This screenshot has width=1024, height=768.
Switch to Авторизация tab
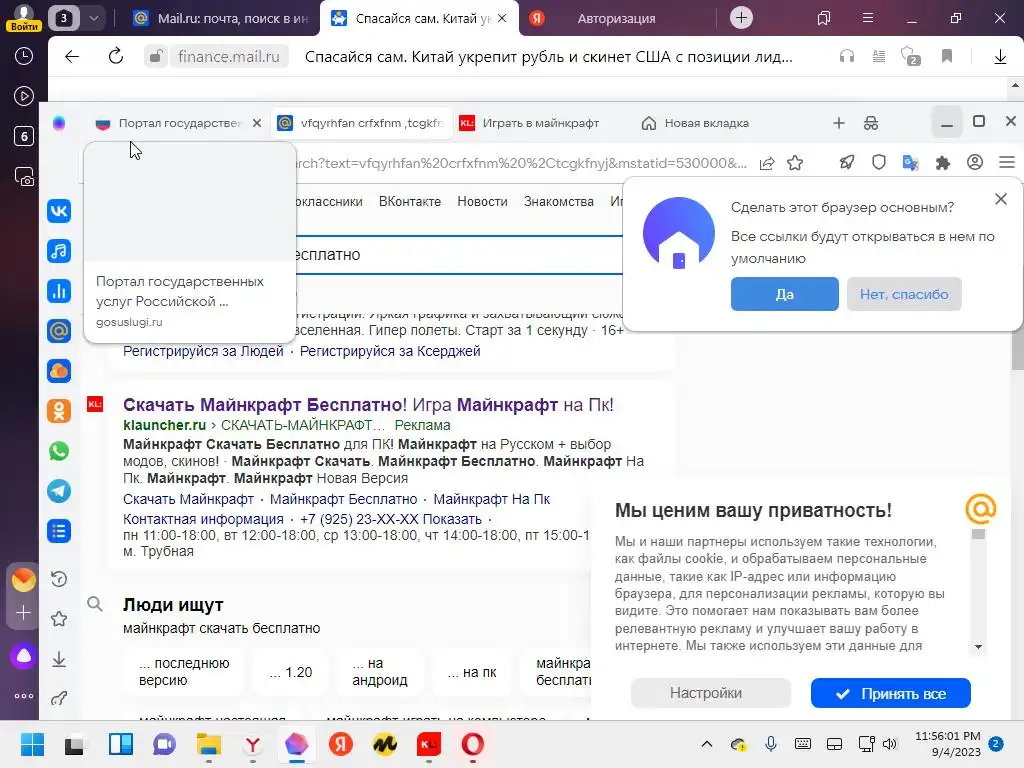click(x=616, y=18)
